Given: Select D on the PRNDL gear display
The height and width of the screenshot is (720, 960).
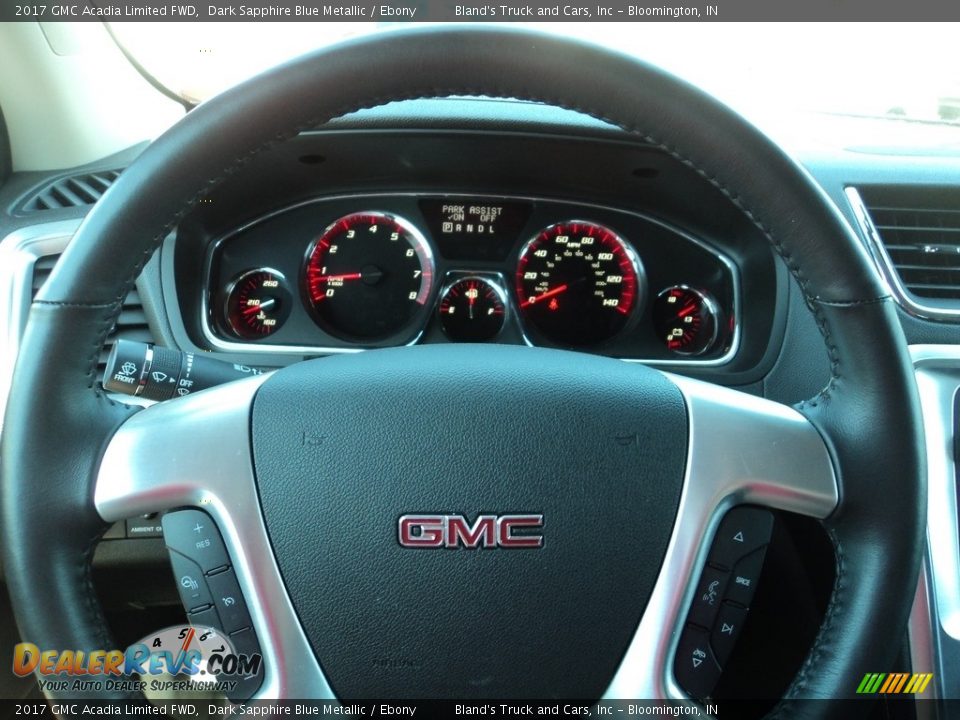Looking at the screenshot, I should (480, 228).
